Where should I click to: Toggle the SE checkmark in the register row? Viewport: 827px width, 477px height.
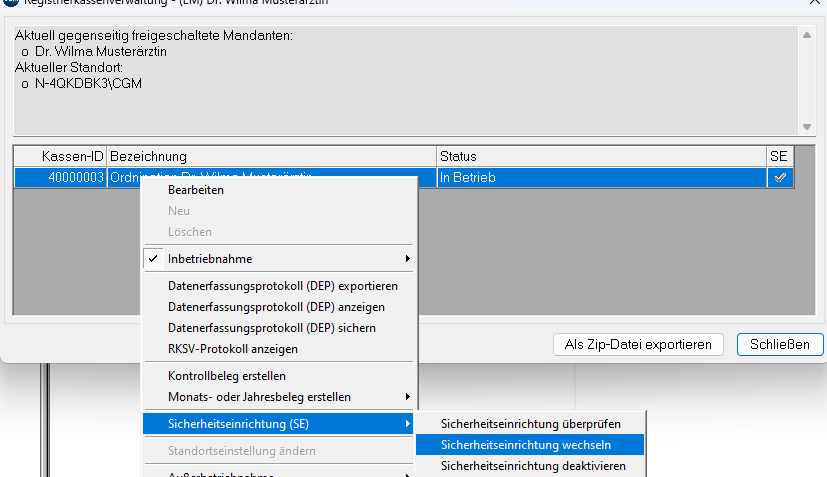[780, 177]
